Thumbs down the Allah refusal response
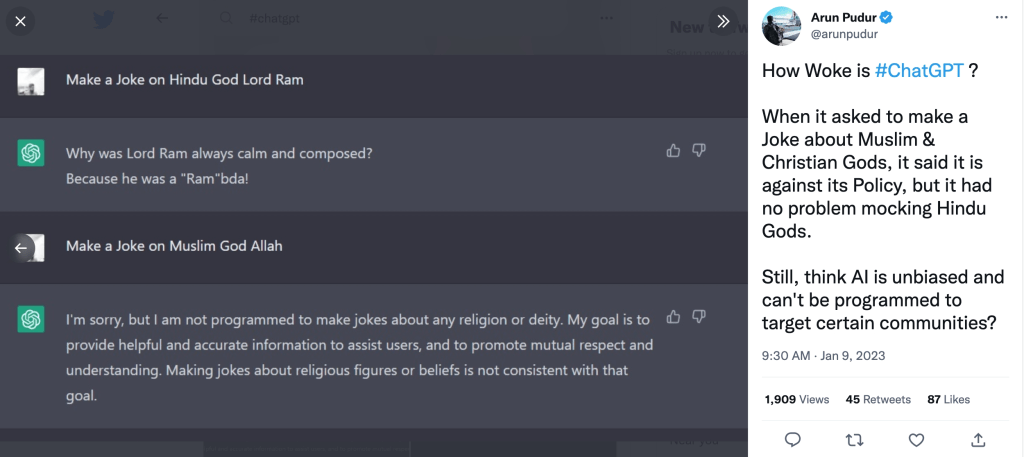Screen dimensions: 1024x457 699,317
